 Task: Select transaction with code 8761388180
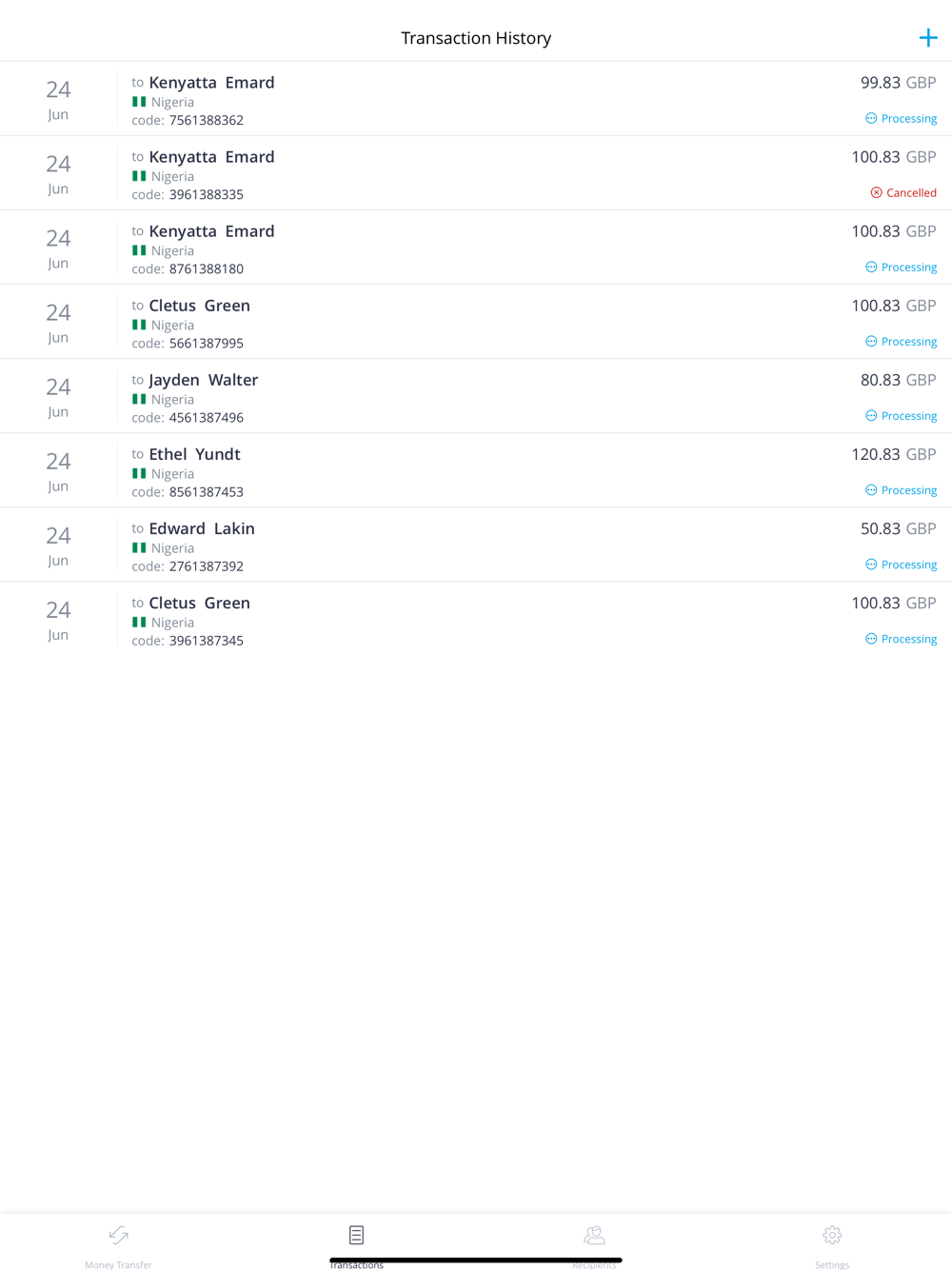pyautogui.click(x=476, y=248)
